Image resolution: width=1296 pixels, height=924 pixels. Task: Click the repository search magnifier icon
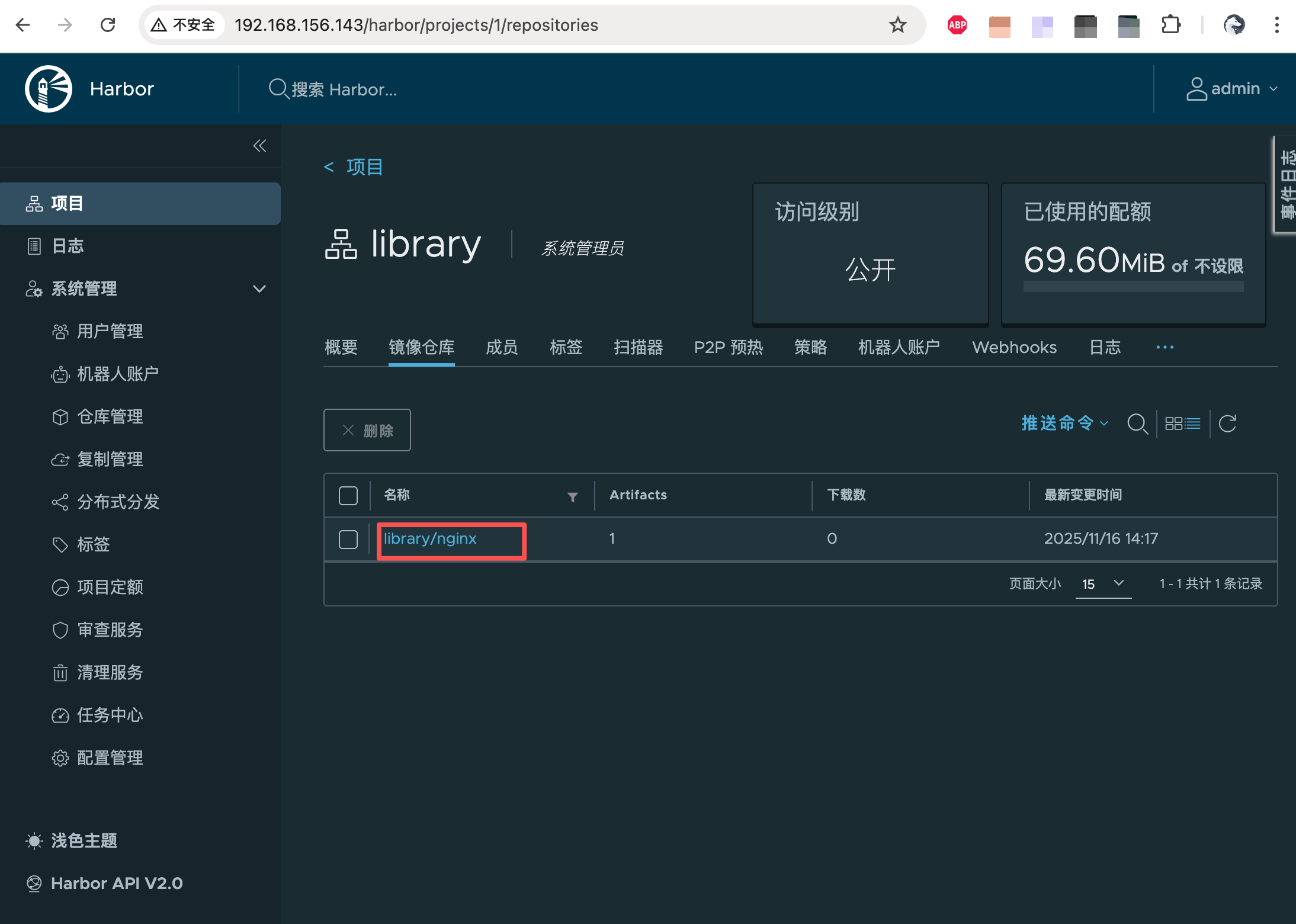(1137, 423)
